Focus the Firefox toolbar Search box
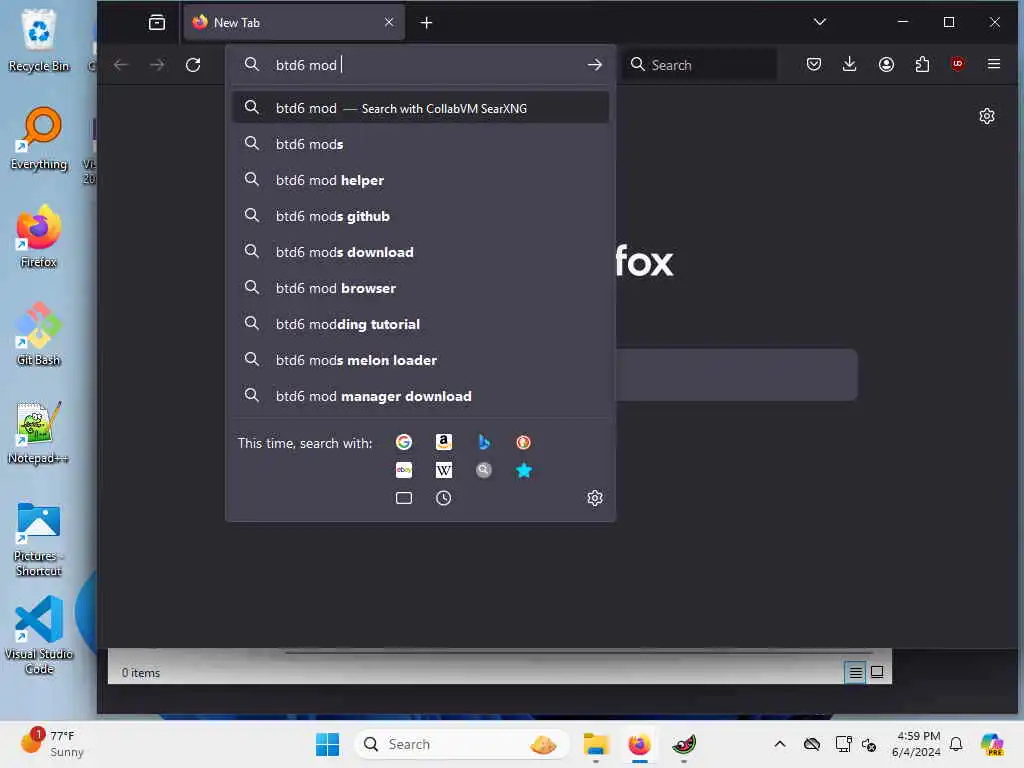 coord(700,65)
